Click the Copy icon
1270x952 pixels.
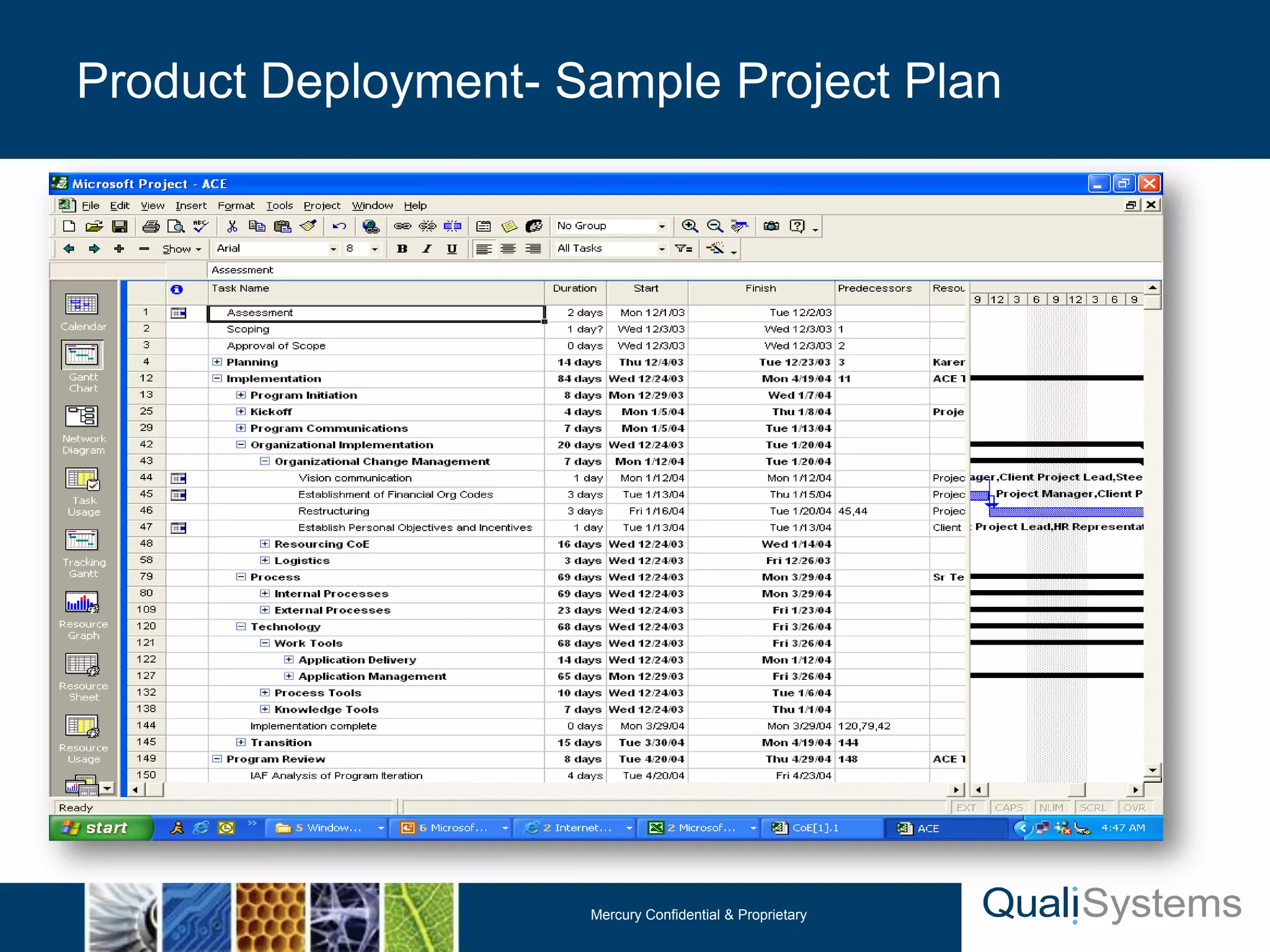(257, 226)
